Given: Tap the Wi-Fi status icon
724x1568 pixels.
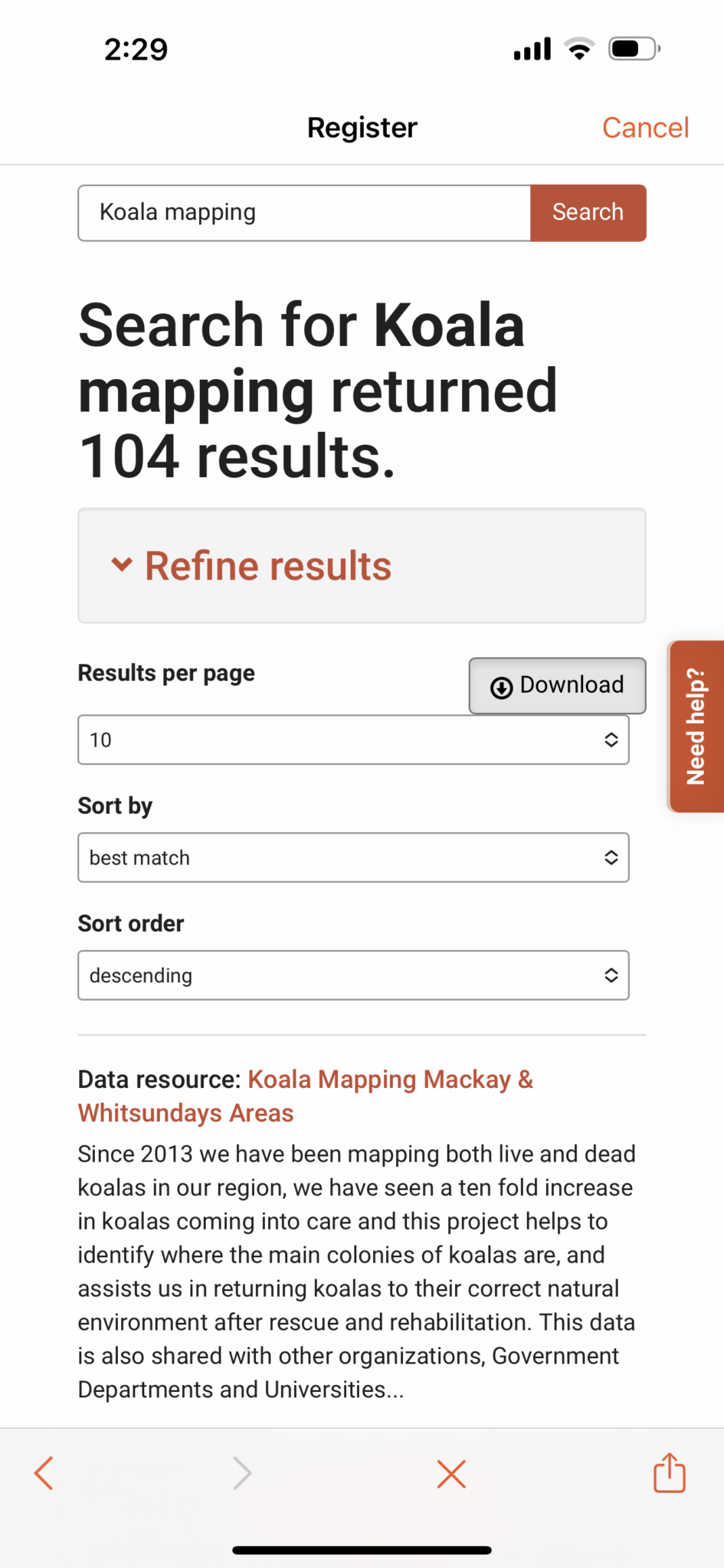Looking at the screenshot, I should pos(579,47).
